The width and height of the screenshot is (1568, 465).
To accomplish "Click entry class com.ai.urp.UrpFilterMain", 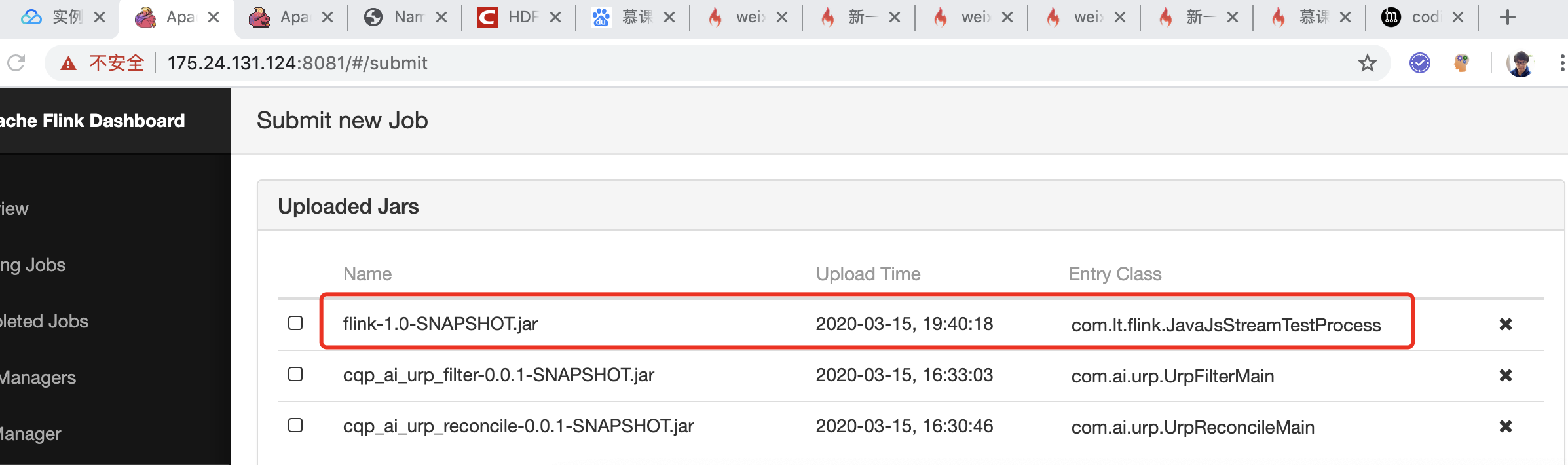I will point(1172,376).
